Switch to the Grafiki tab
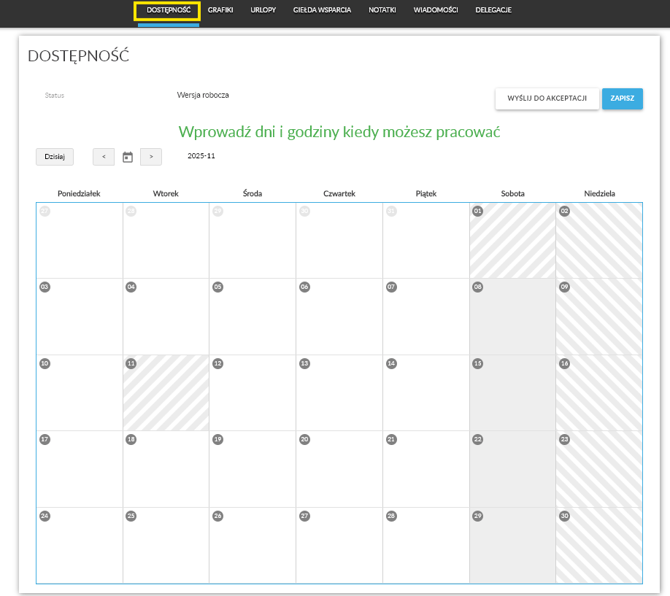This screenshot has height=596, width=670. pos(220,10)
